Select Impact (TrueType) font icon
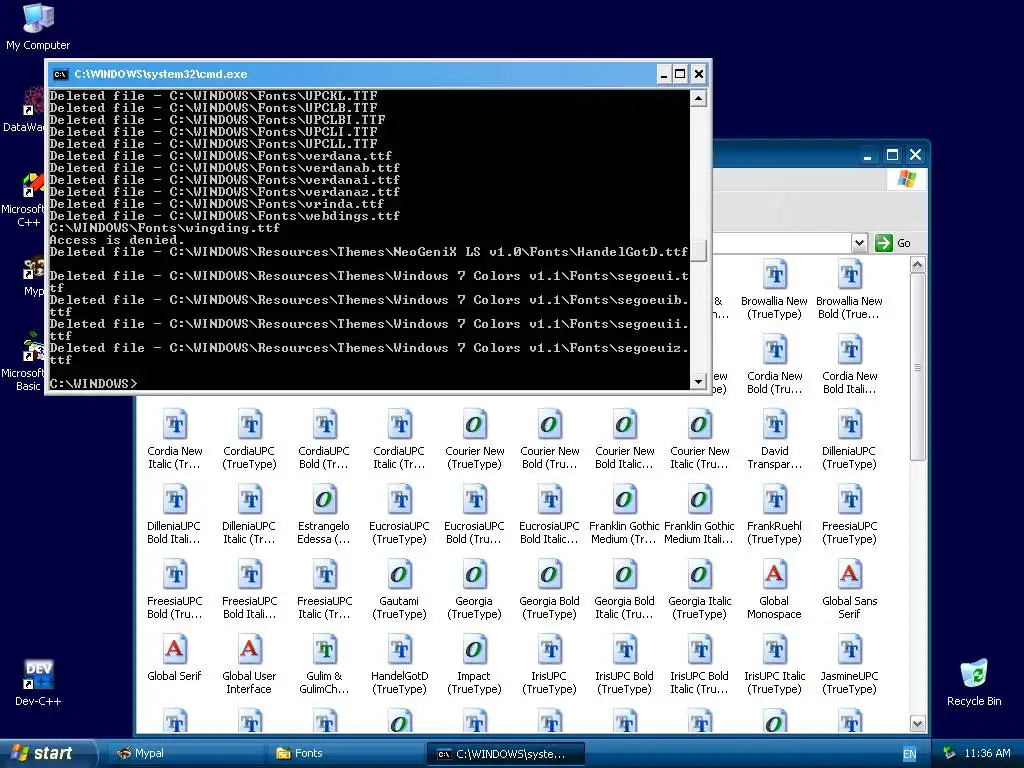Image resolution: width=1024 pixels, height=768 pixels. click(474, 664)
